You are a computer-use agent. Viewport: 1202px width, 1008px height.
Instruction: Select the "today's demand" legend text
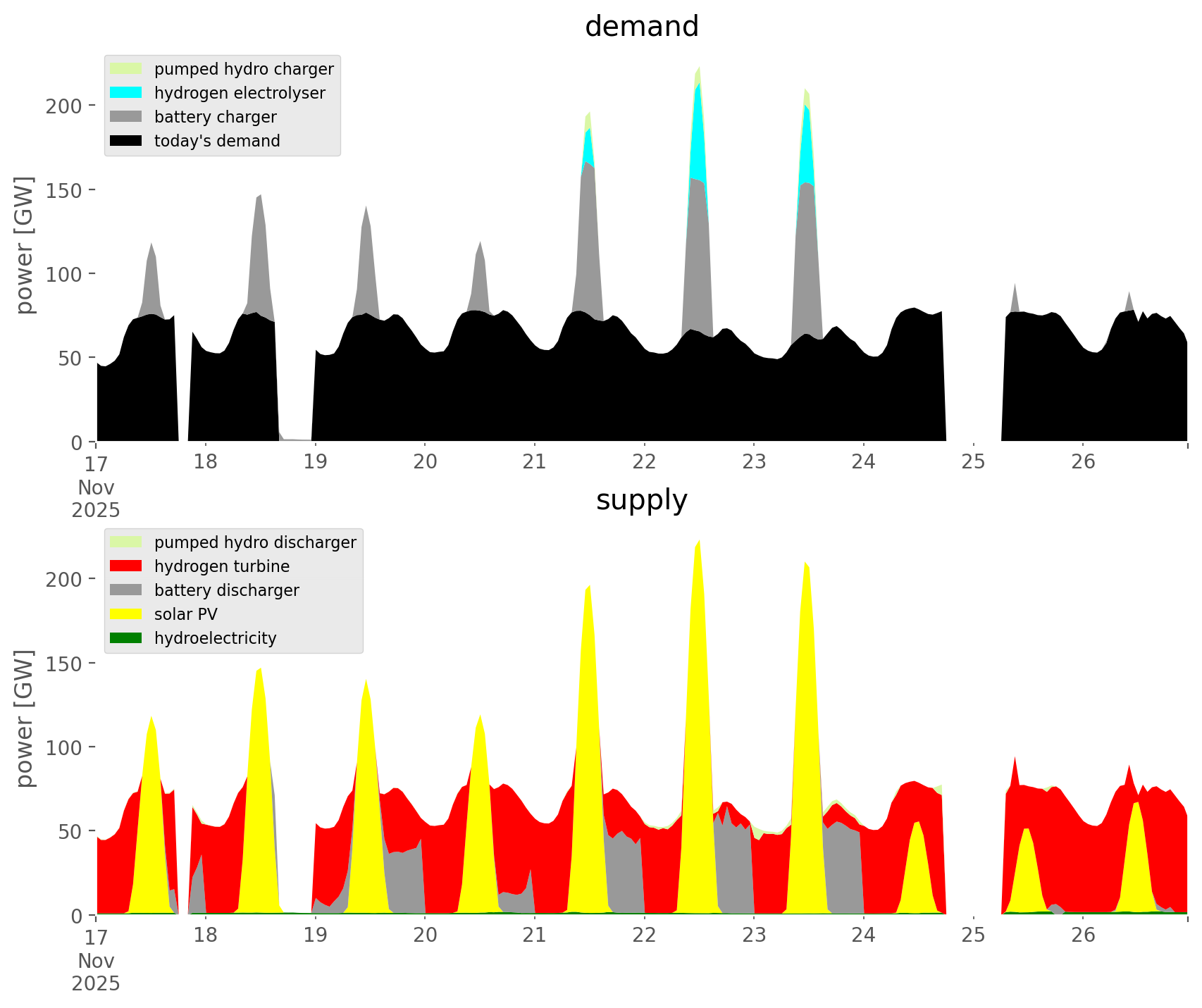point(217,141)
